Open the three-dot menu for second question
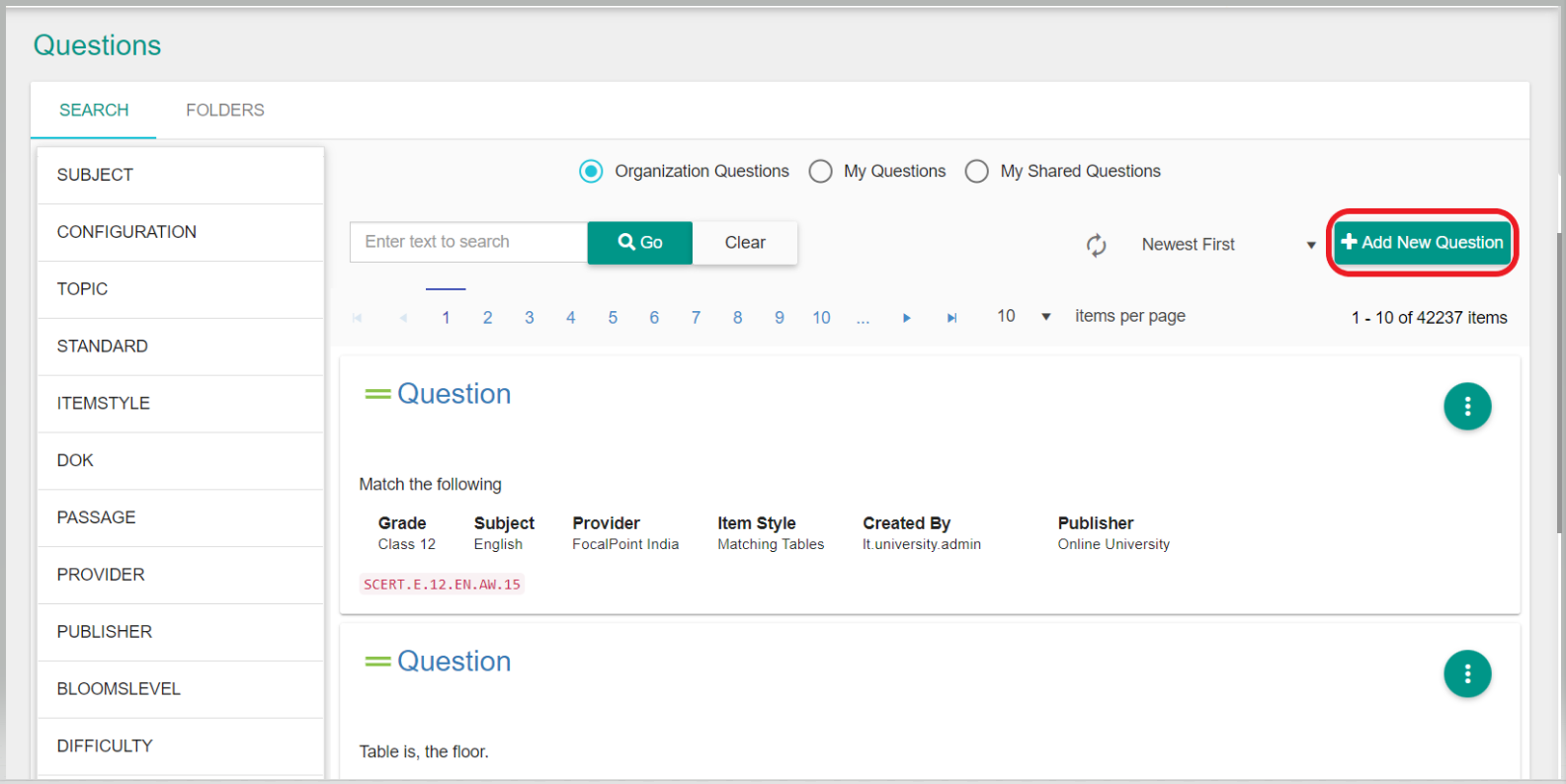Image resolution: width=1566 pixels, height=784 pixels. tap(1467, 674)
